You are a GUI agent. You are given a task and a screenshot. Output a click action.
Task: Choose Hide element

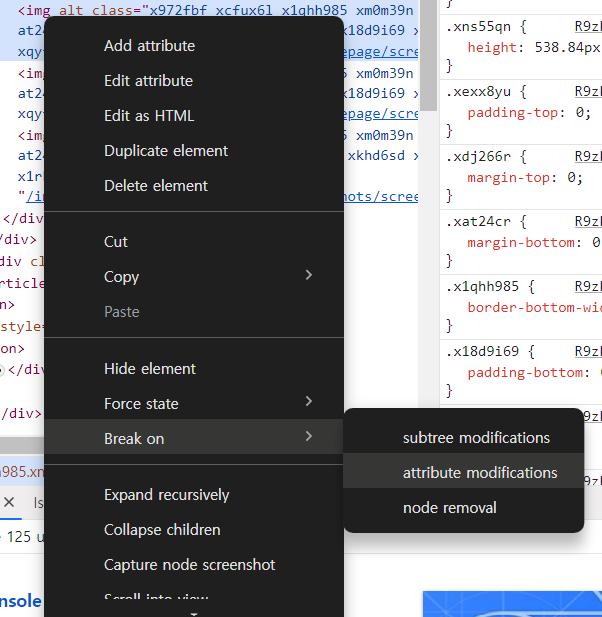[150, 369]
